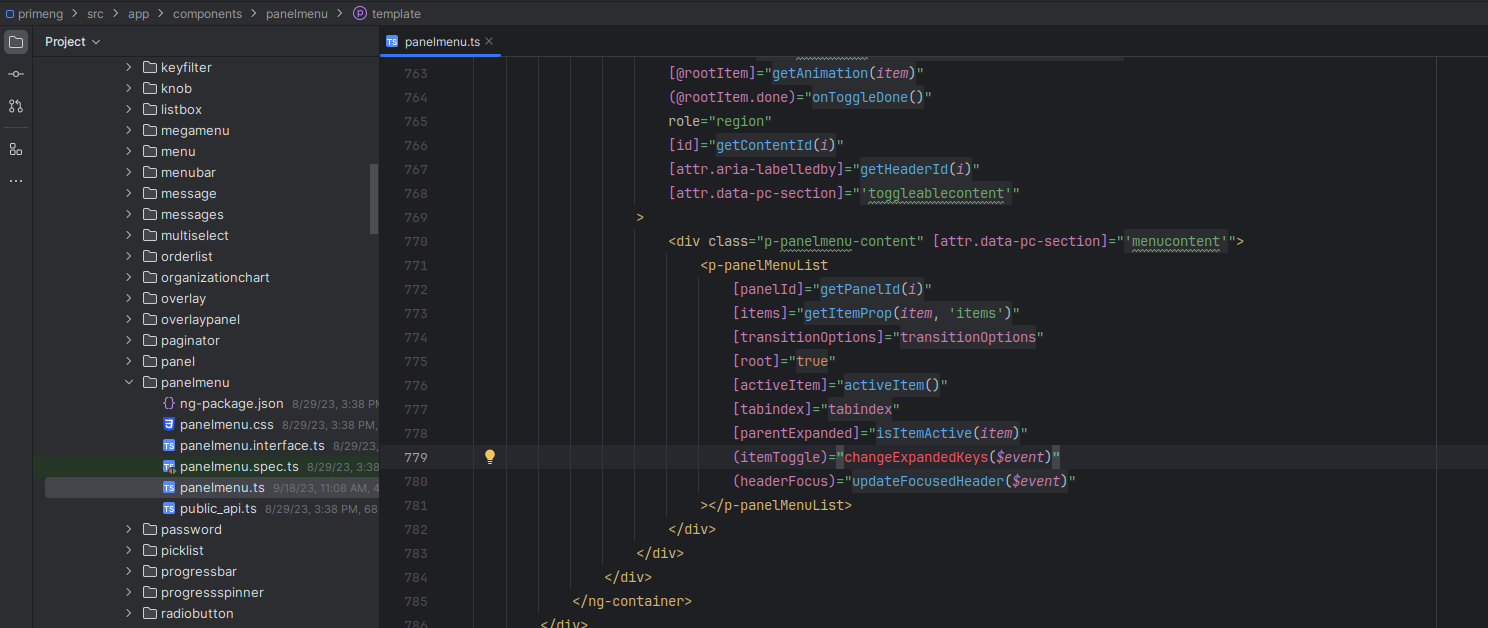Click the TS icon next to panelmenu.interface.ts
This screenshot has height=628, width=1488.
coord(167,445)
